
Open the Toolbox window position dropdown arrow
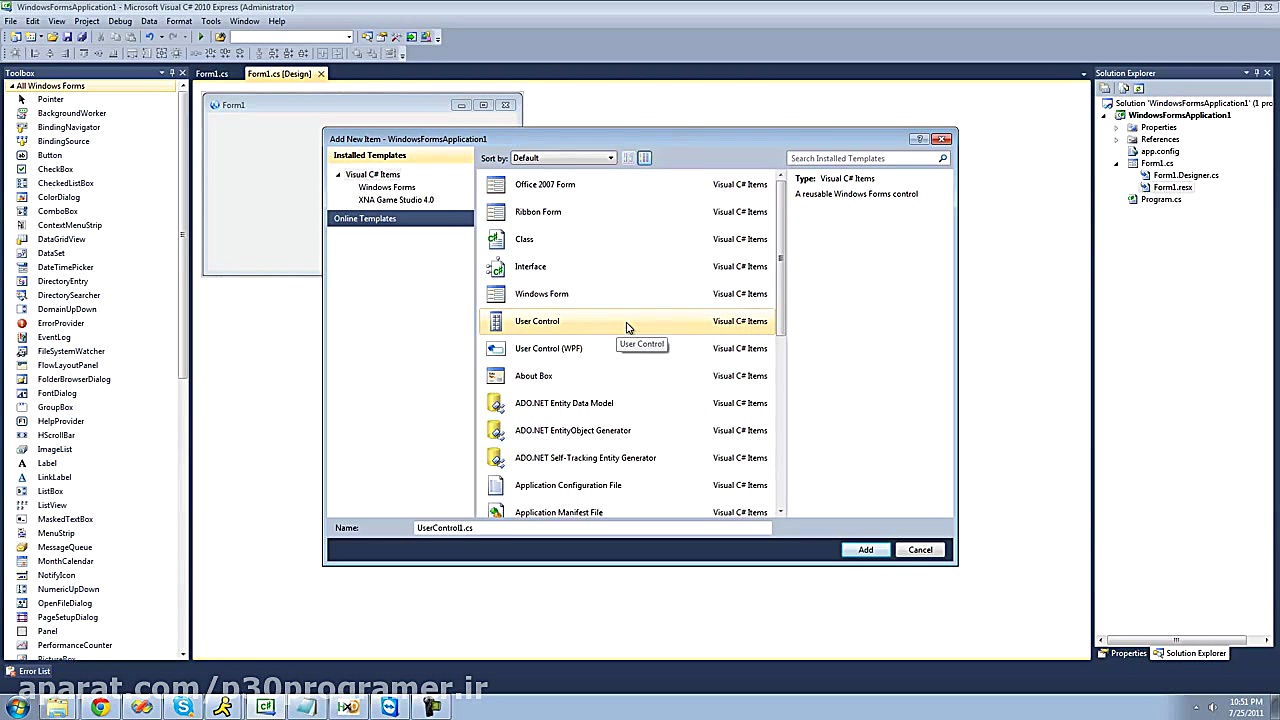[x=161, y=73]
